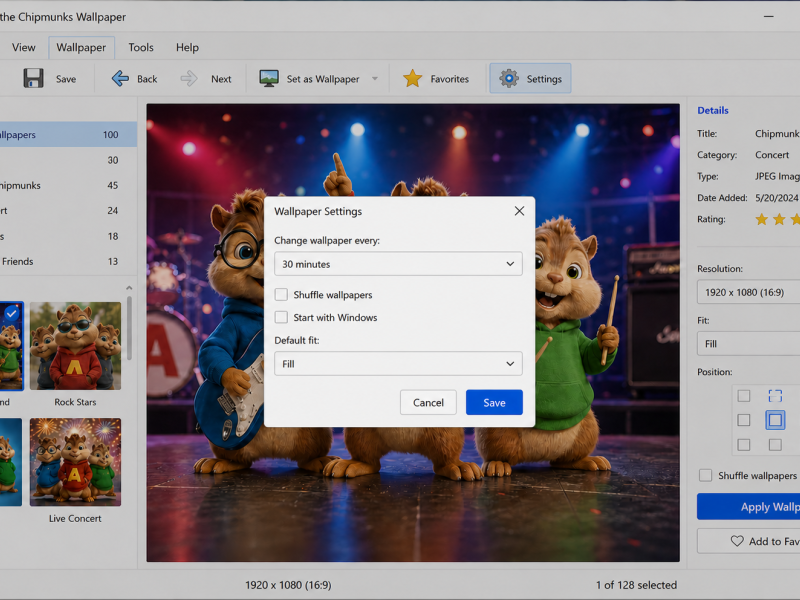This screenshot has height=600, width=800.
Task: Open the Fit dropdown in Details panel
Action: 748,344
